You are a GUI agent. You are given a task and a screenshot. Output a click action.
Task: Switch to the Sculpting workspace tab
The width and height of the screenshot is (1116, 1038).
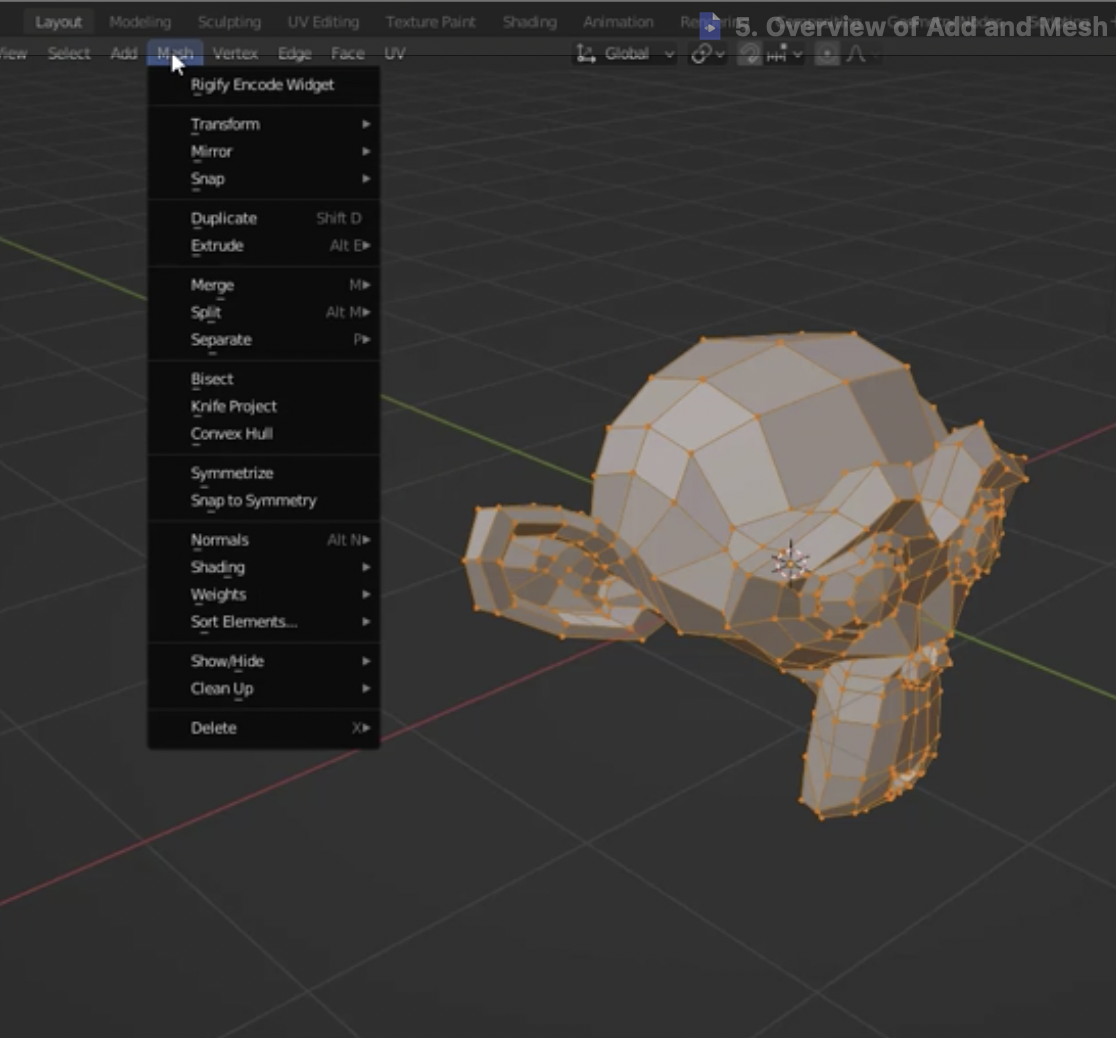229,22
